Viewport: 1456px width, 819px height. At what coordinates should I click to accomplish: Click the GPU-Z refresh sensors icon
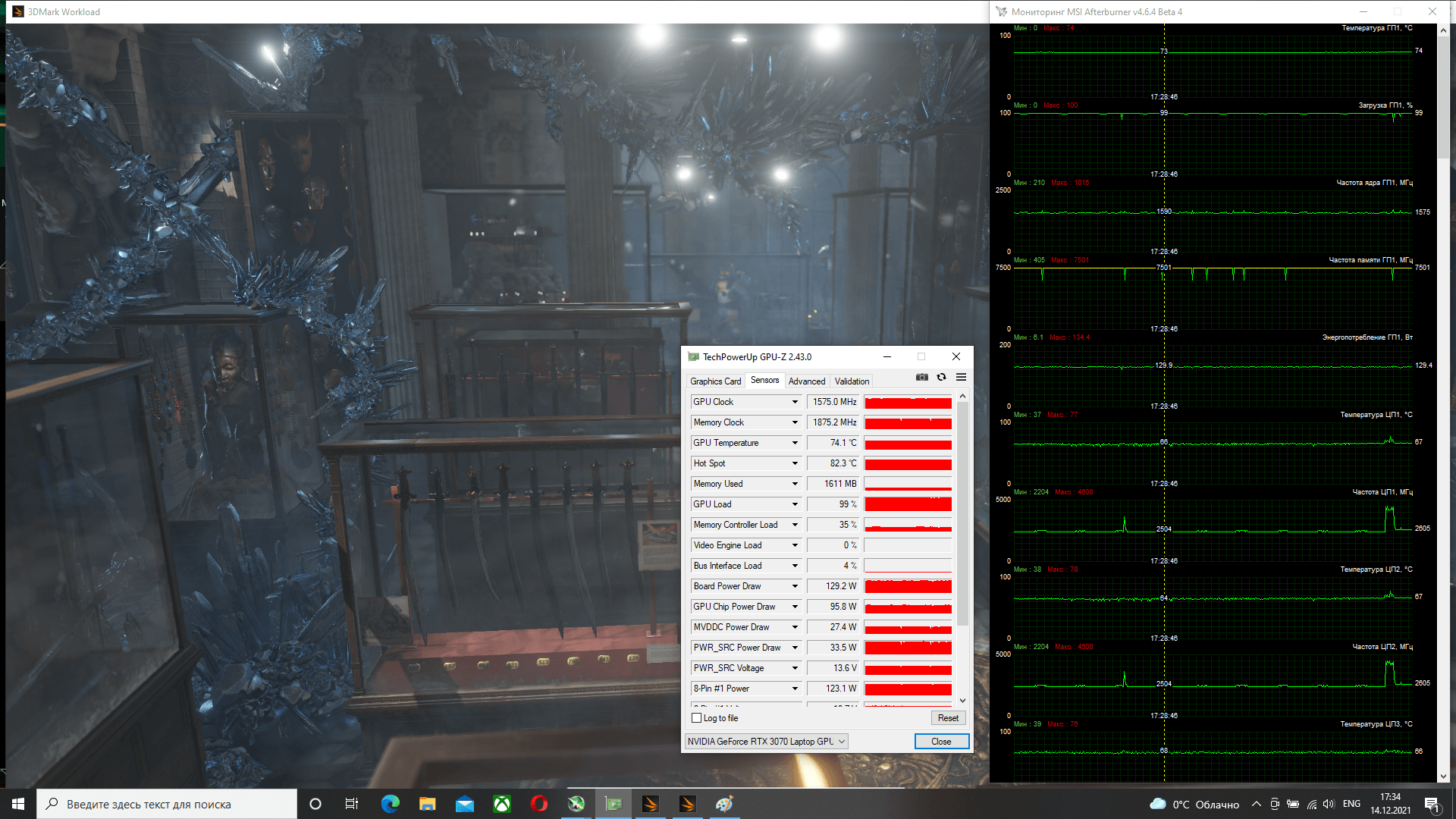click(x=941, y=377)
